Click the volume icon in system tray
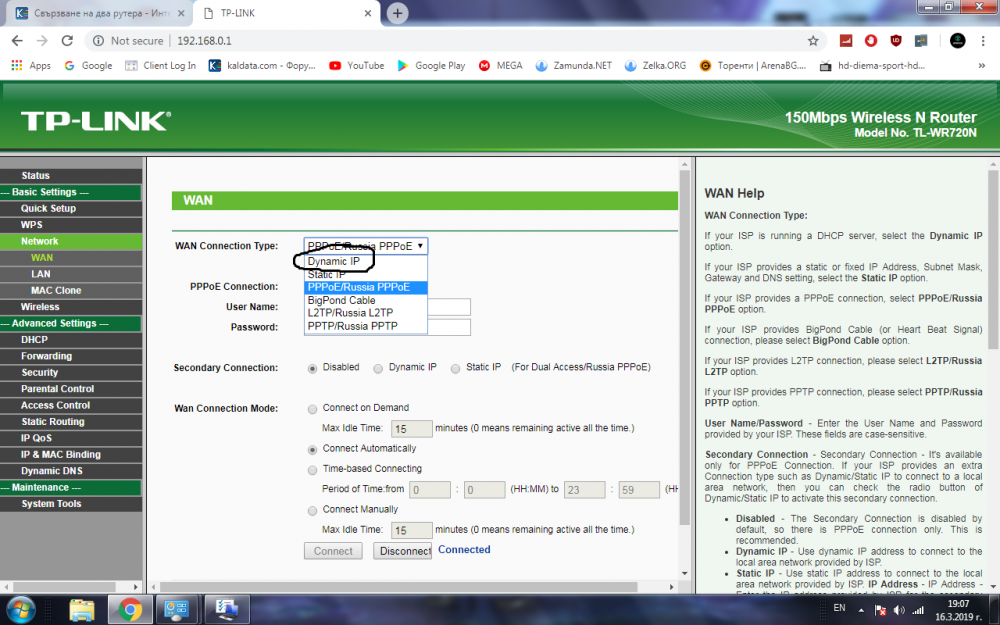Screen dimensions: 1000x625 899,611
